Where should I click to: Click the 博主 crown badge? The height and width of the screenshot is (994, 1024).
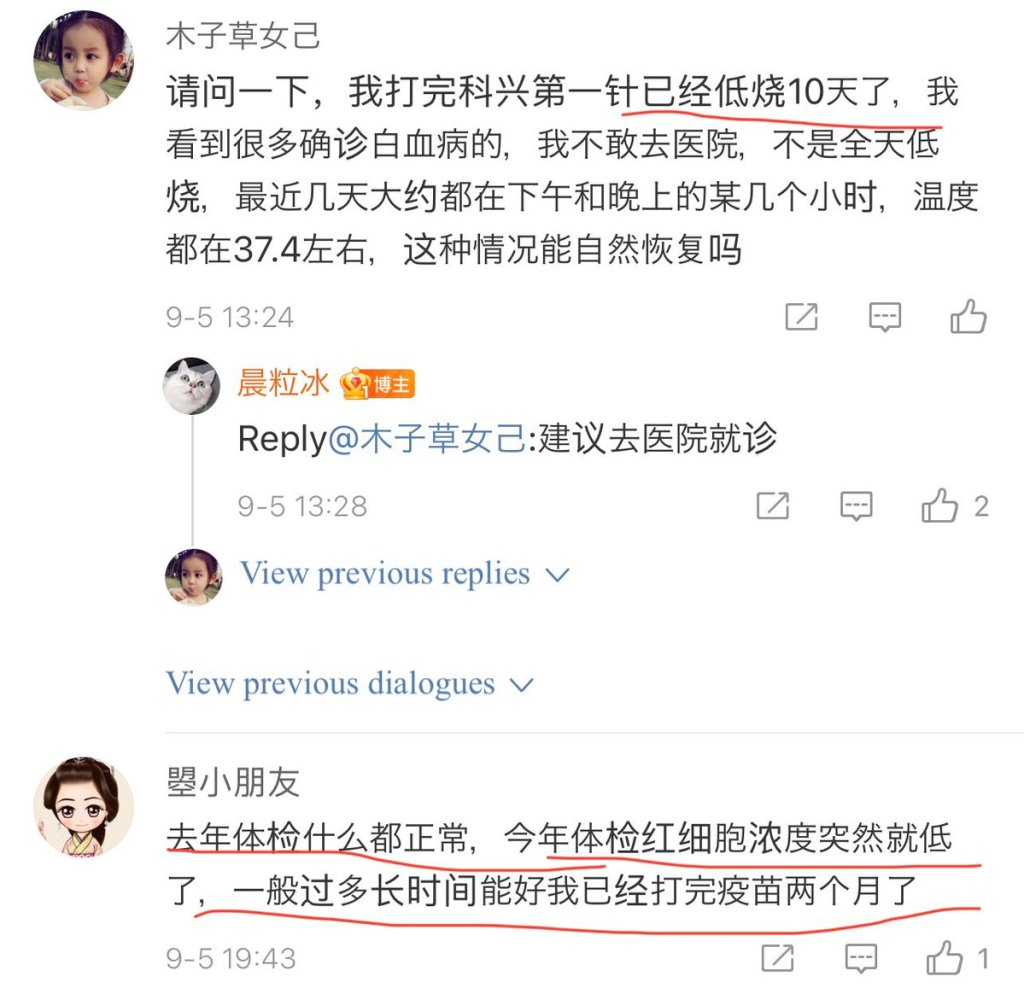coord(377,384)
